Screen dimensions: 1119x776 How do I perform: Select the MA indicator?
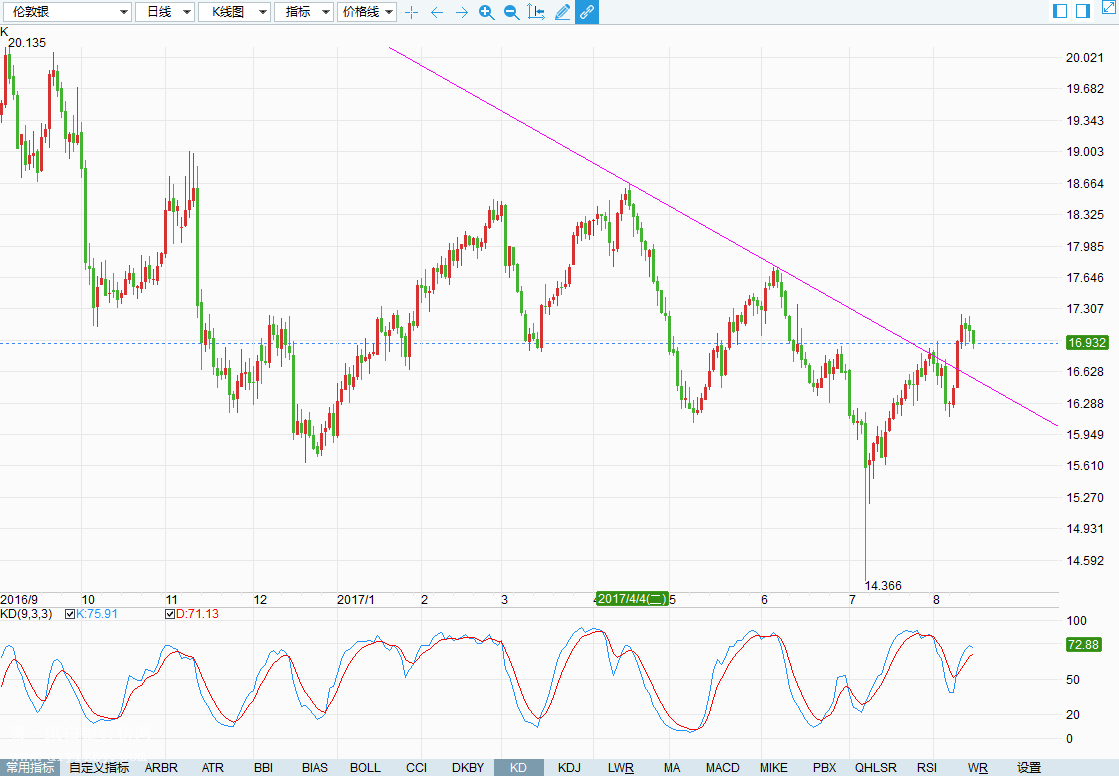click(x=672, y=767)
